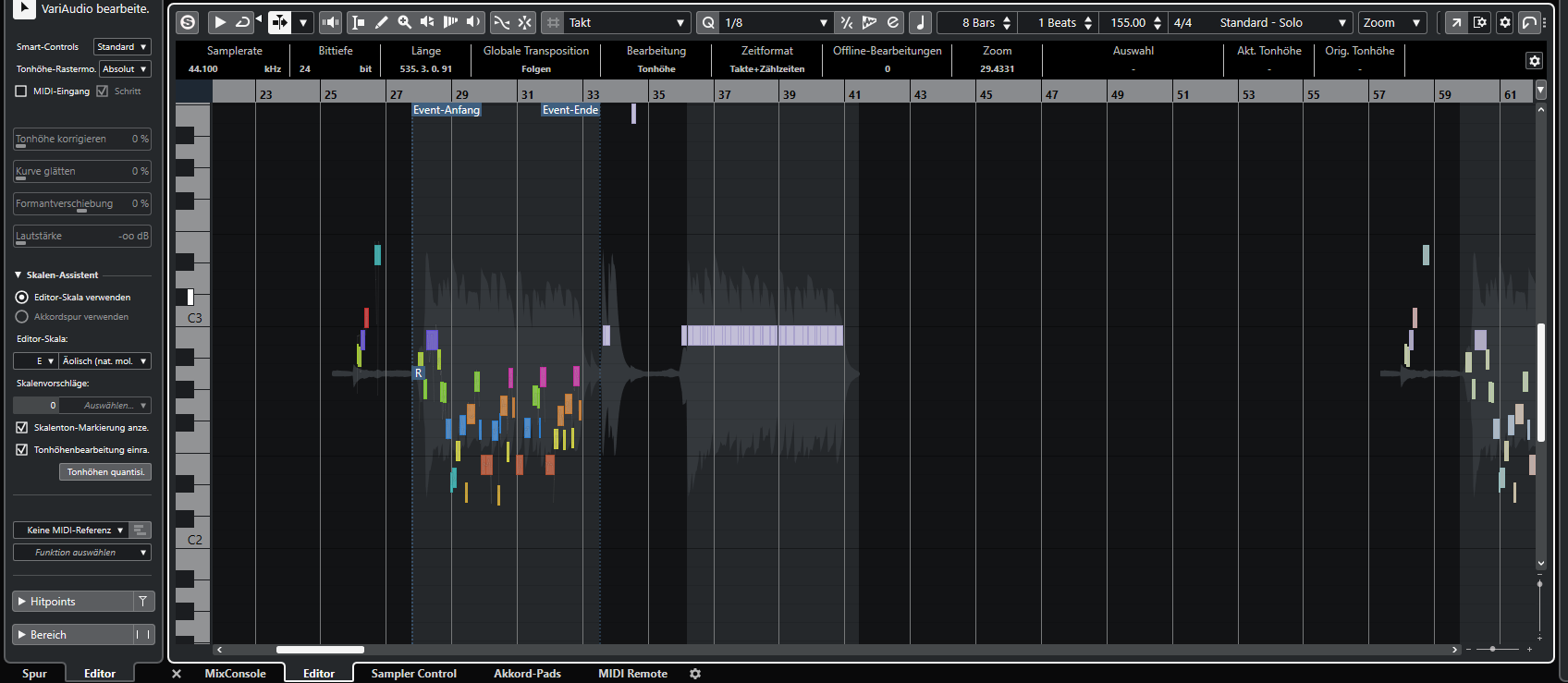Open the MixConsole tab
Screen dimensions: 1568x683
pos(235,673)
